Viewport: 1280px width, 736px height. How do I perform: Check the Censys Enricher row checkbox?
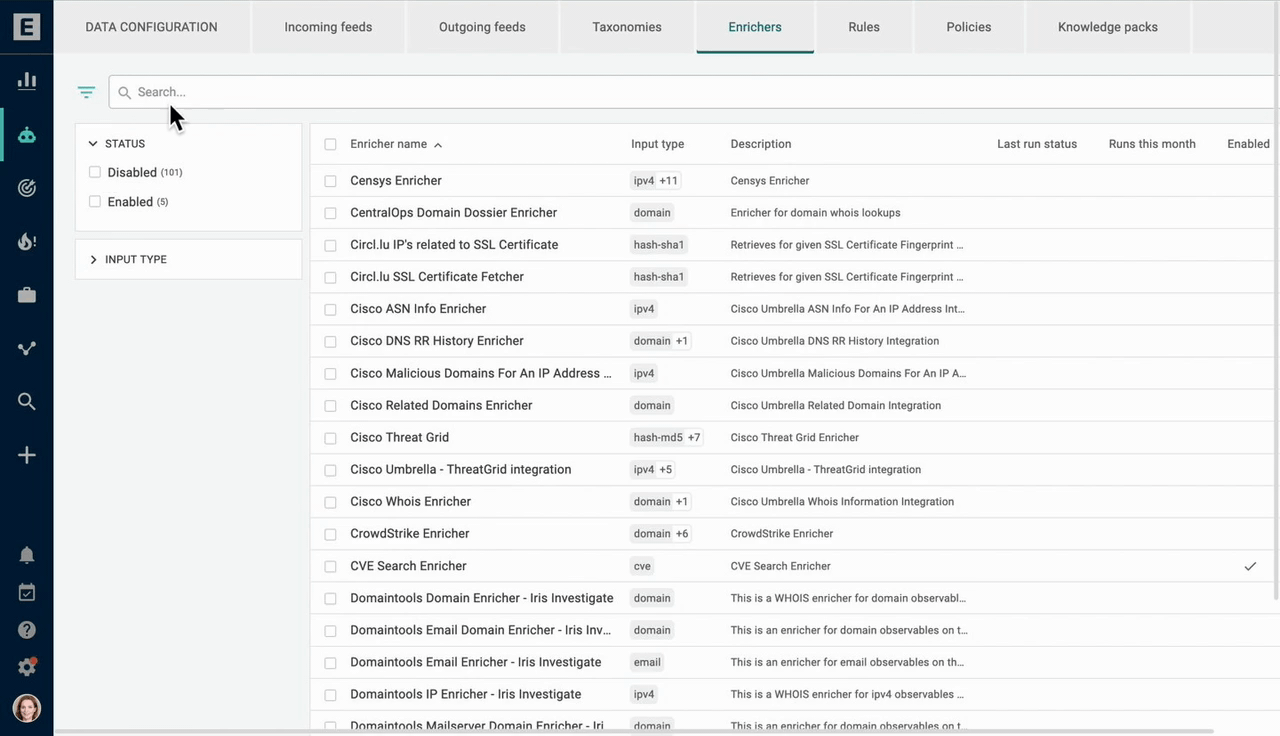pos(330,181)
